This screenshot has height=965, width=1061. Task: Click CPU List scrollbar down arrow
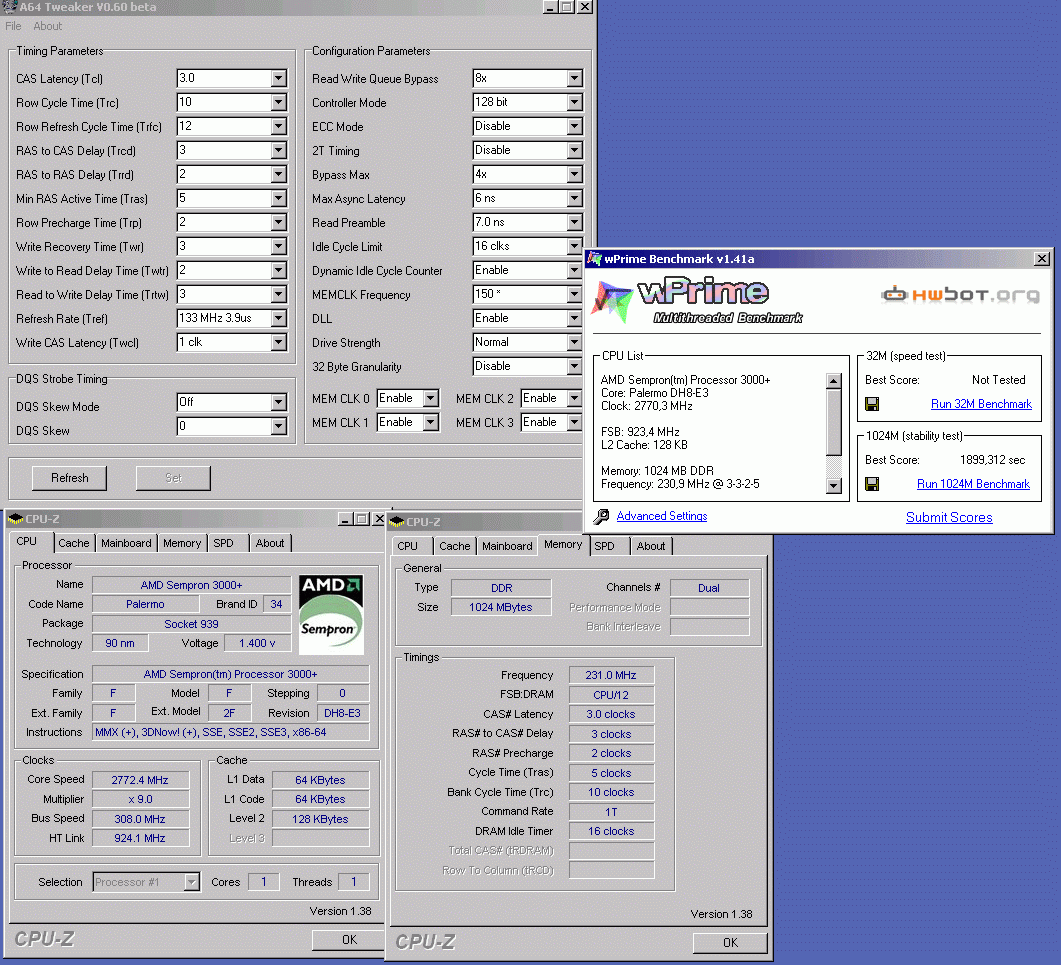834,486
